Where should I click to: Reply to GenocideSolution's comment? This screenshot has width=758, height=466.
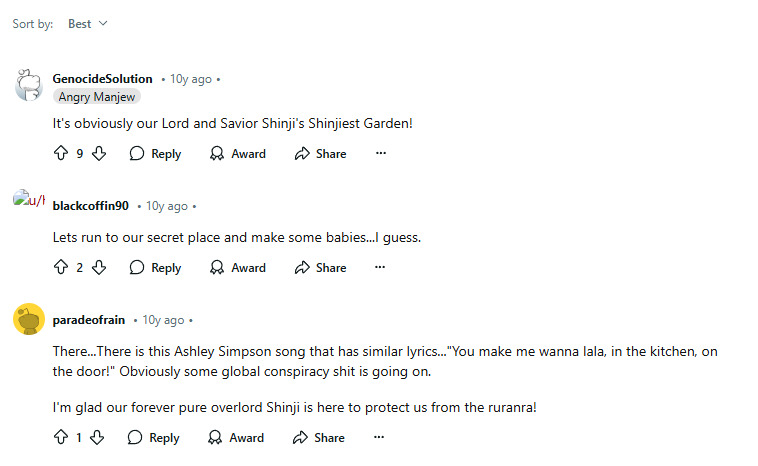click(x=155, y=154)
